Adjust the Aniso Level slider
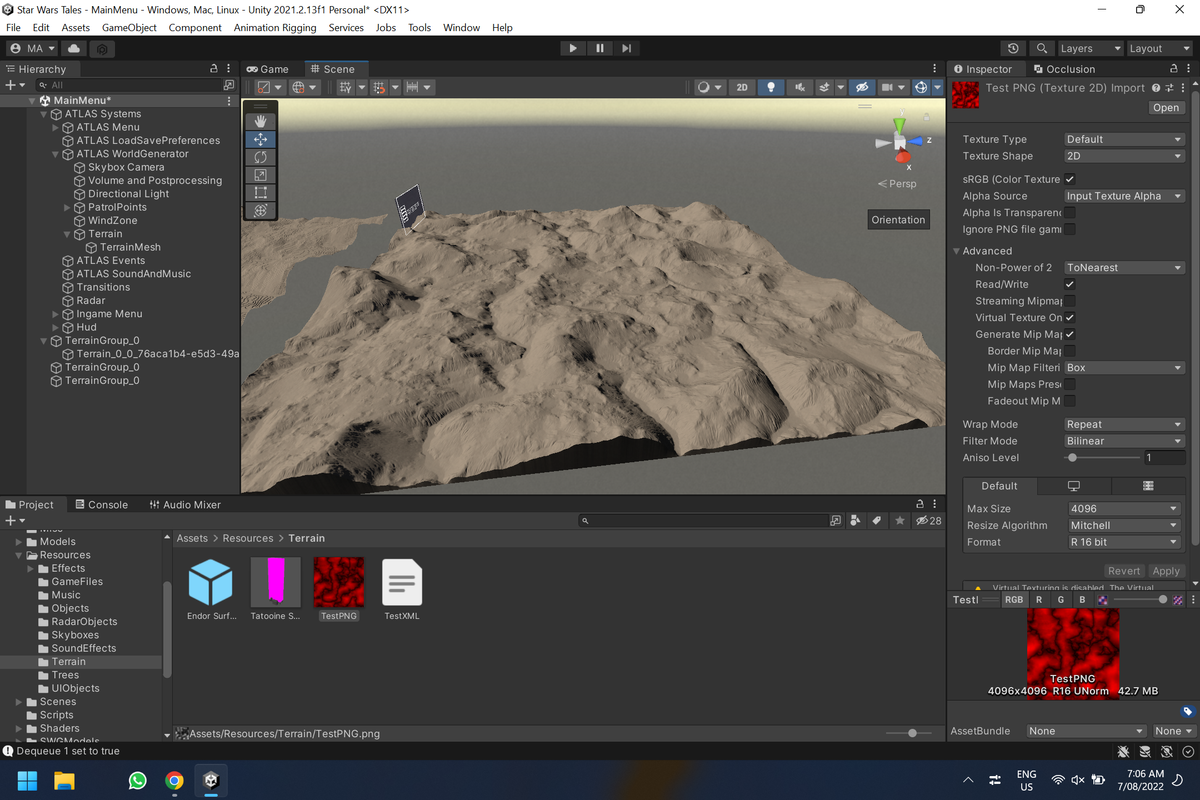 [1073, 457]
